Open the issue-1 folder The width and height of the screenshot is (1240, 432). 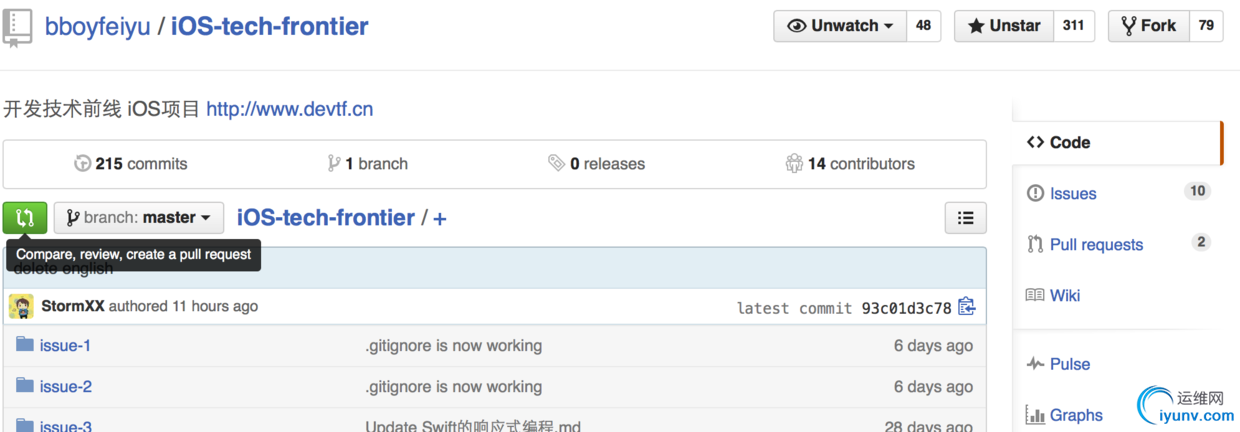[x=65, y=346]
